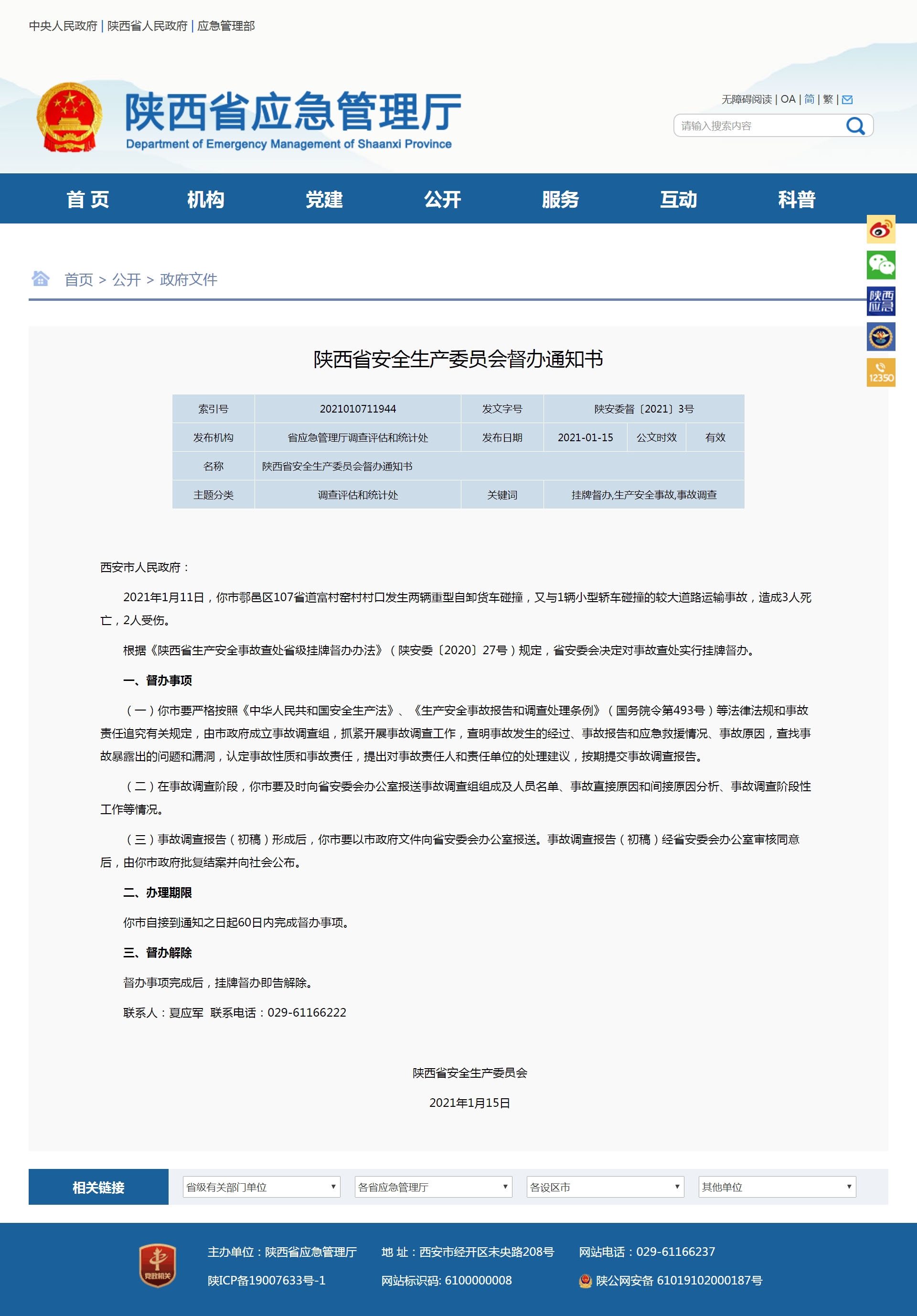Click the search magnifier icon

(854, 126)
